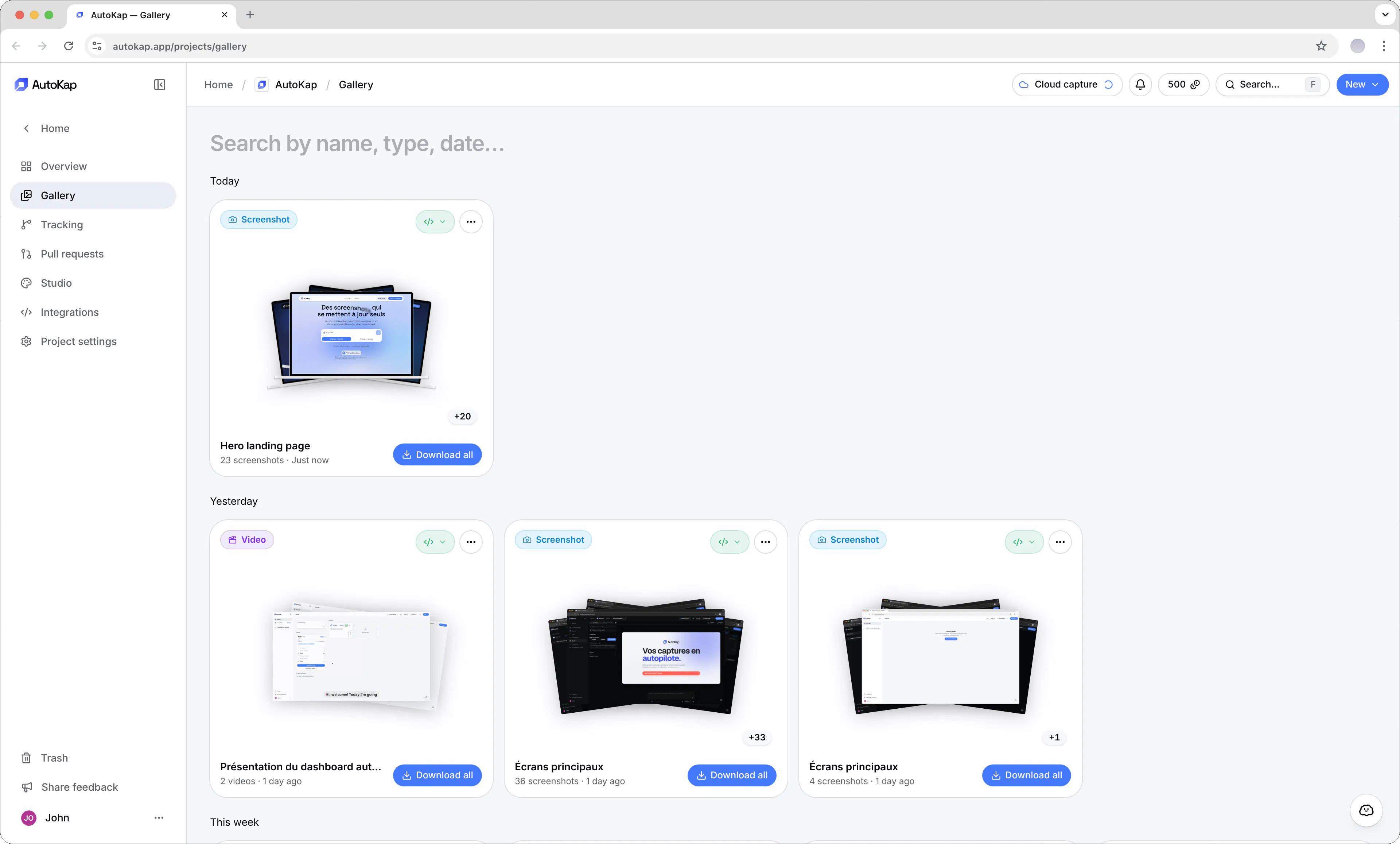The image size is (1400, 844).
Task: Click the +33 badge
Action: [x=757, y=737]
